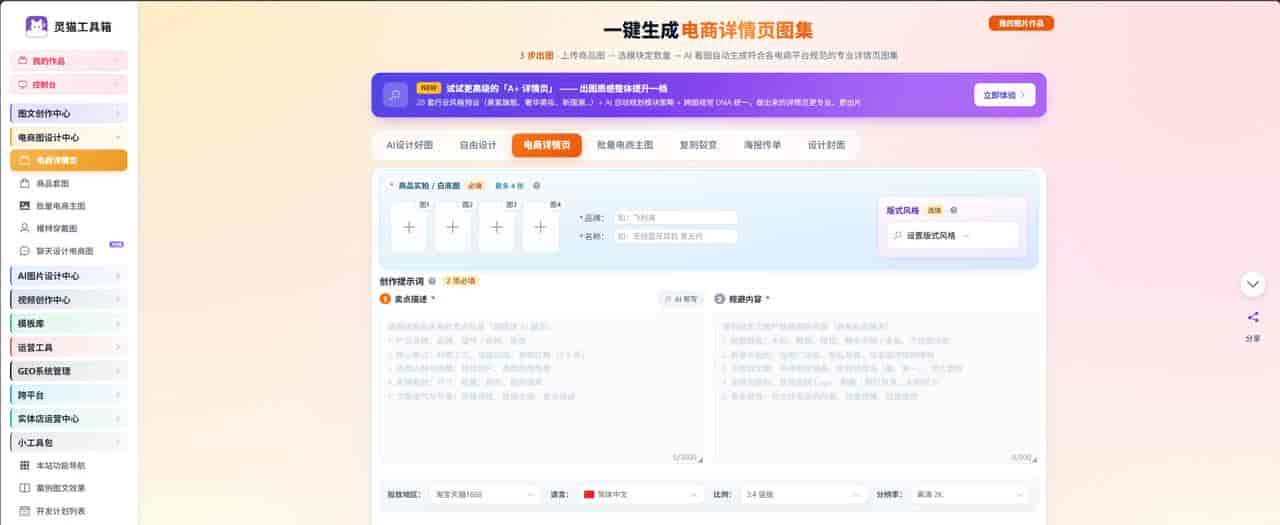Image resolution: width=1280 pixels, height=525 pixels.
Task: Click the AI 帮写 button
Action: pos(681,299)
